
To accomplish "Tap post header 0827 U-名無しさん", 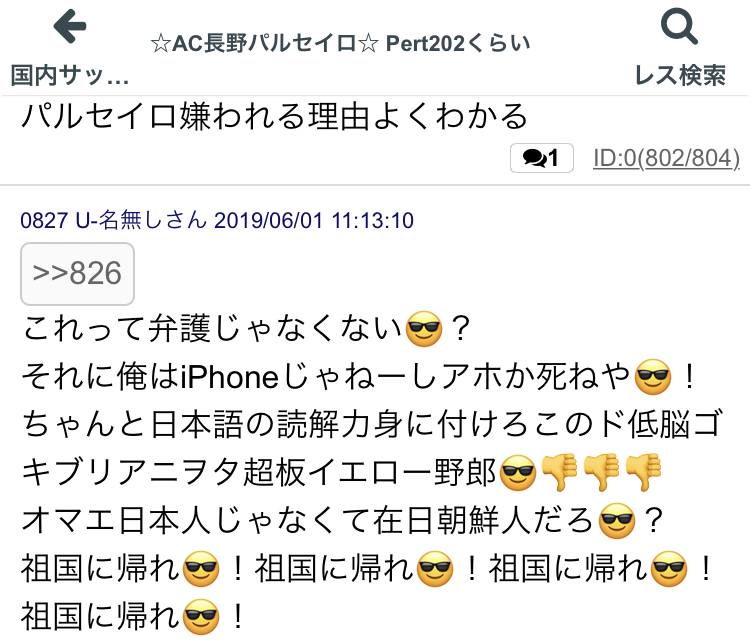I will coord(113,221).
